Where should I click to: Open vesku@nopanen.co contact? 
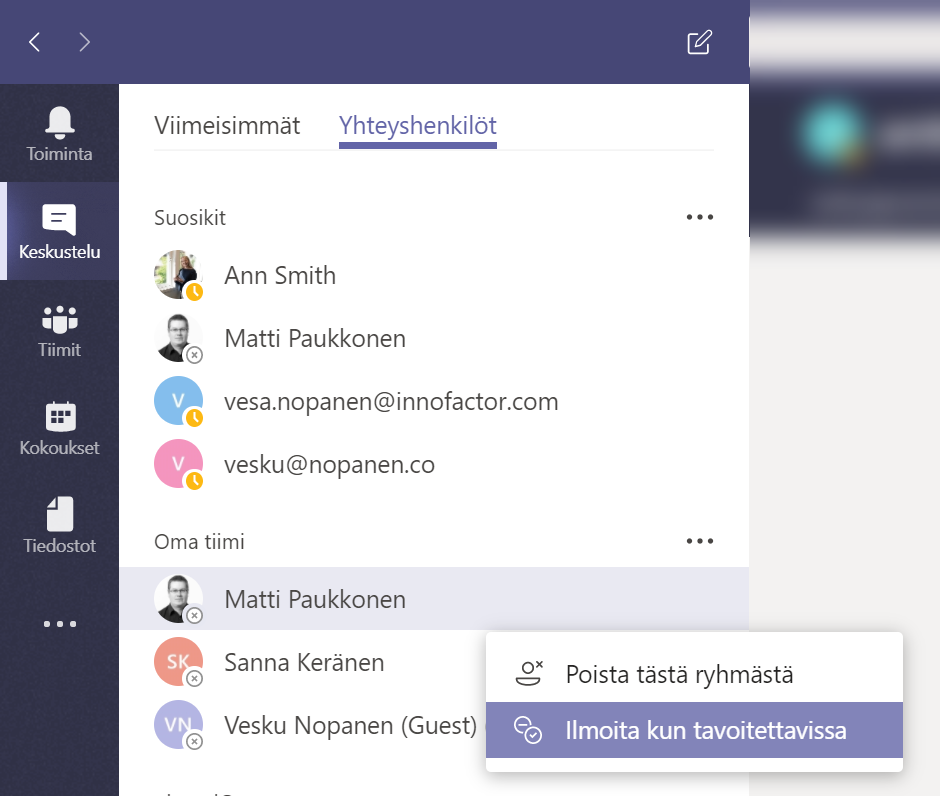tap(329, 465)
